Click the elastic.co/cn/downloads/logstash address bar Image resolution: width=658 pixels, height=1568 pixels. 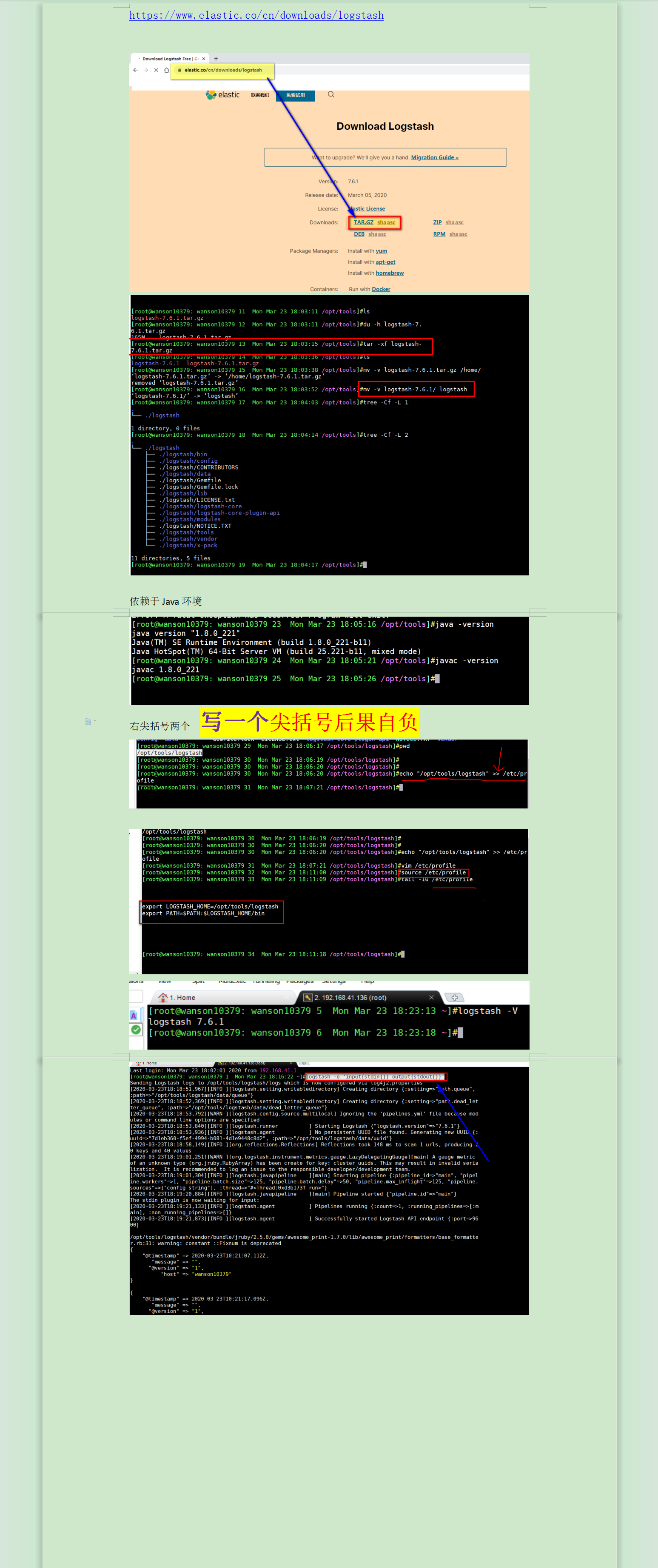[223, 70]
